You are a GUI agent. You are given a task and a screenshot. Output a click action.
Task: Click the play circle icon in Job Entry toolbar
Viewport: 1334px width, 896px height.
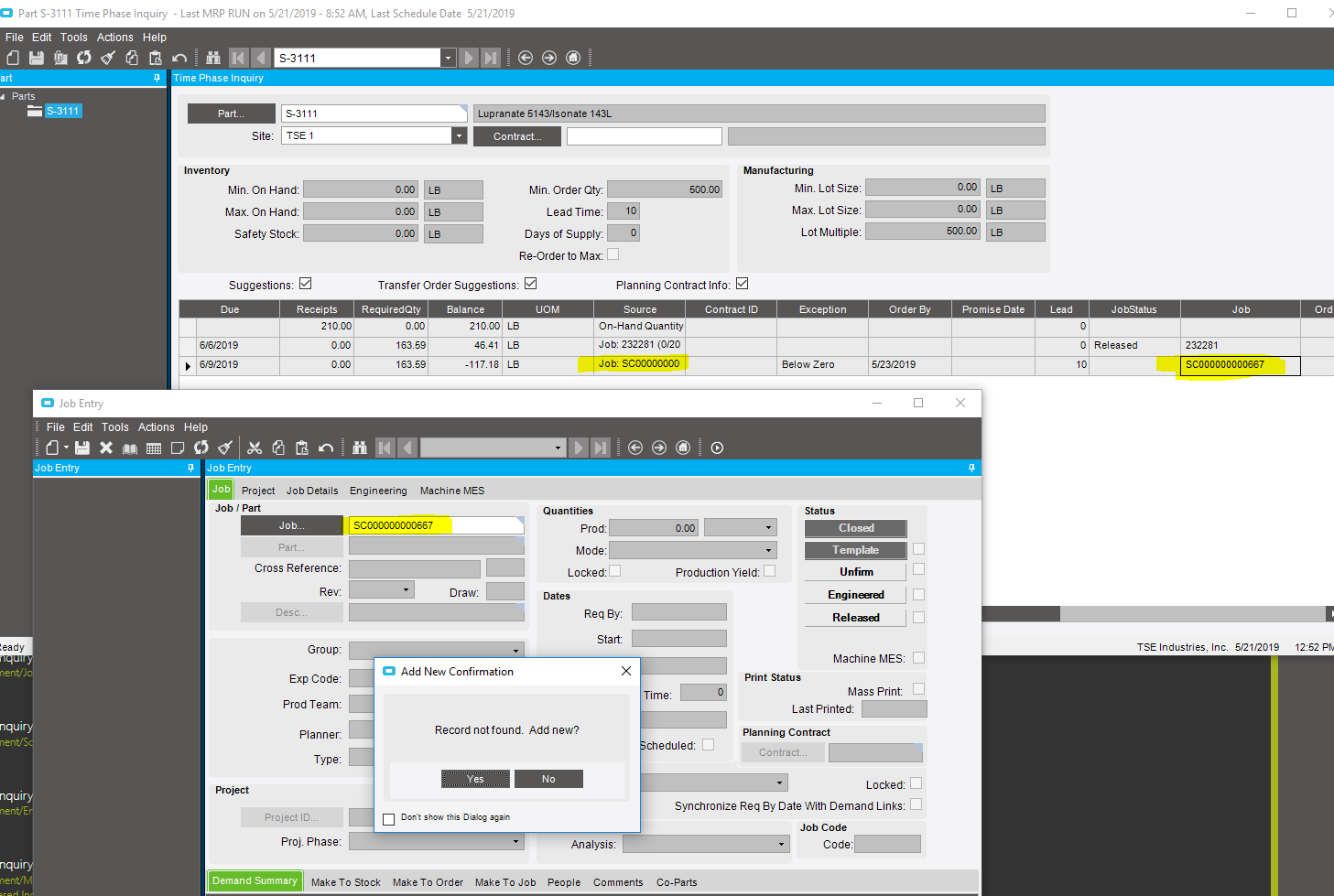point(717,448)
